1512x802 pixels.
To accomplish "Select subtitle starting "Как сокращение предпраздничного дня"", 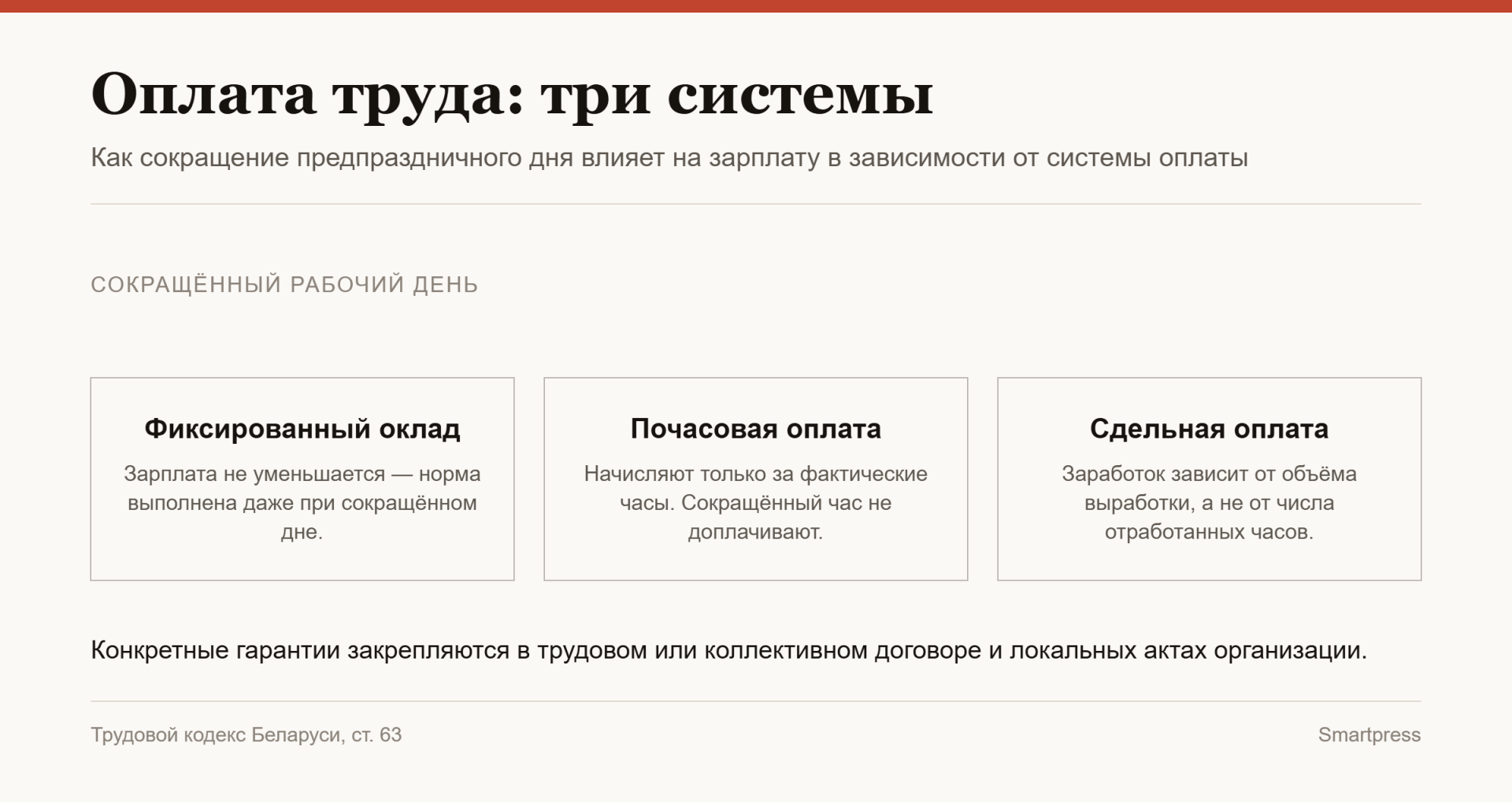I will pos(669,157).
